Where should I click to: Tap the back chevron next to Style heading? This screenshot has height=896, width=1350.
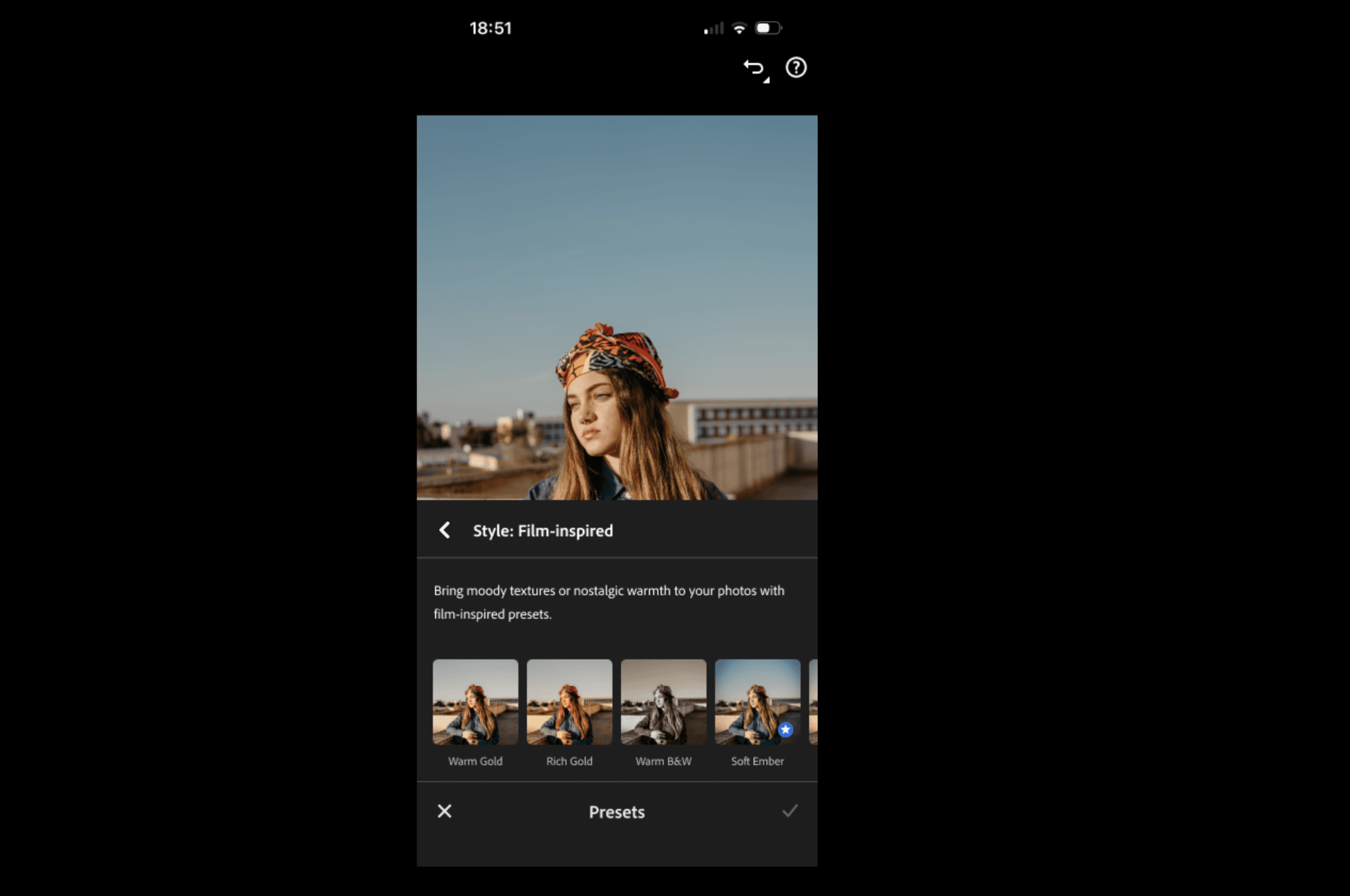click(x=445, y=531)
